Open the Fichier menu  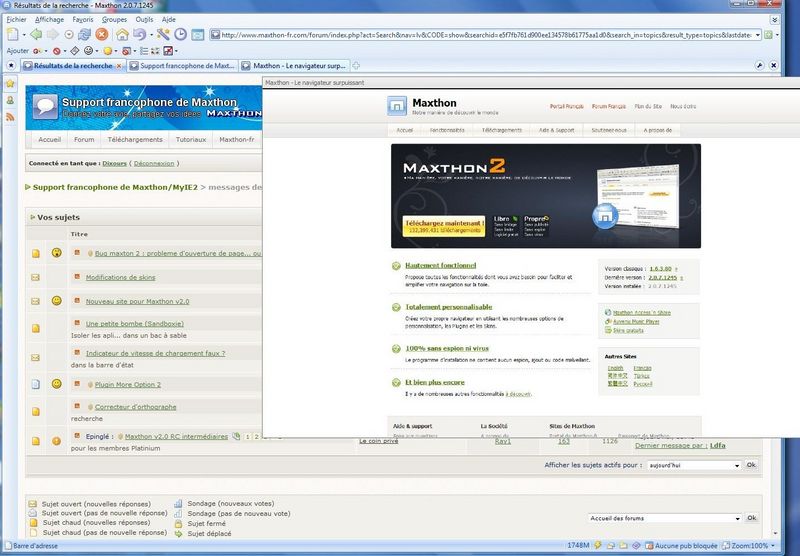point(16,19)
